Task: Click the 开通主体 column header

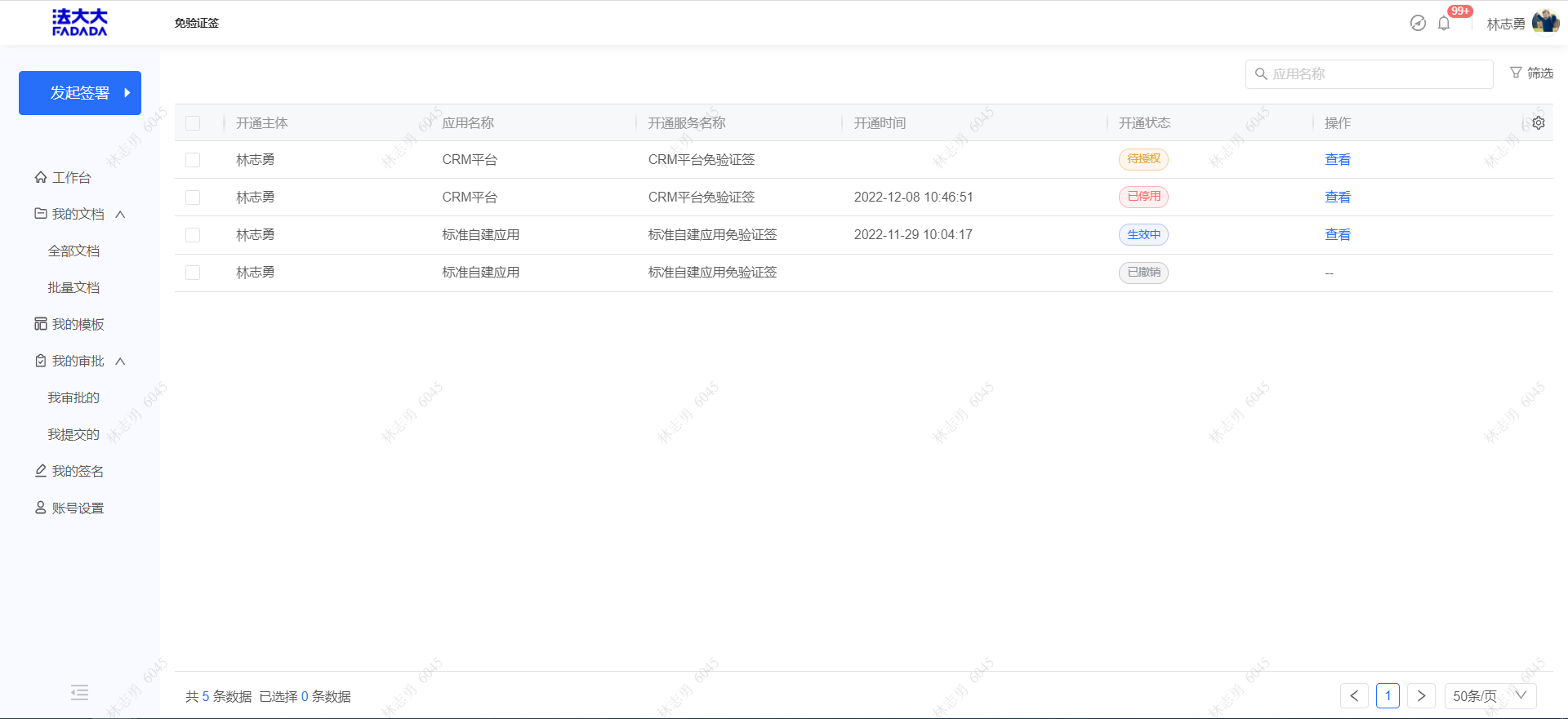Action: point(262,123)
